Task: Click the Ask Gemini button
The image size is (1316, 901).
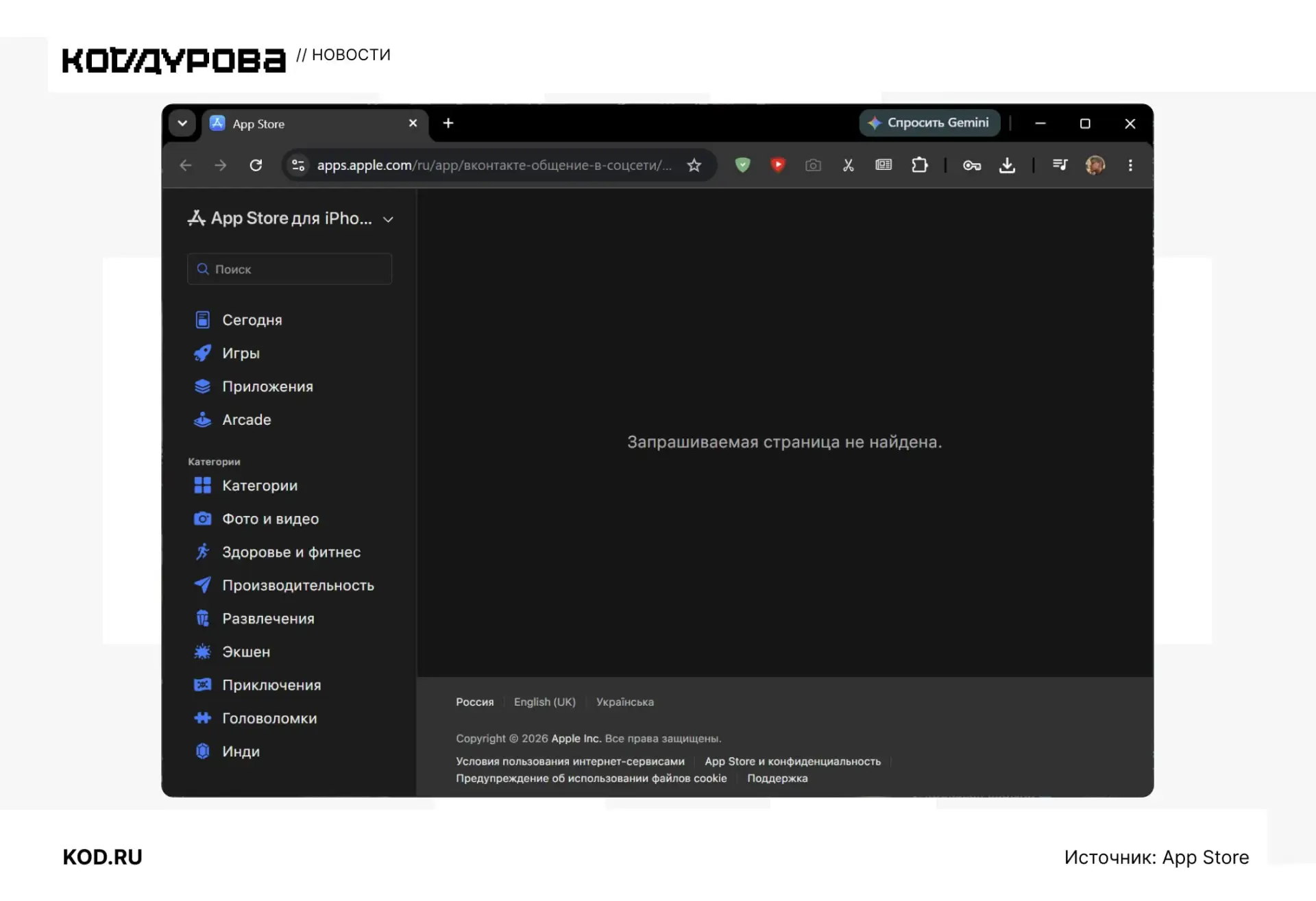Action: (x=929, y=123)
